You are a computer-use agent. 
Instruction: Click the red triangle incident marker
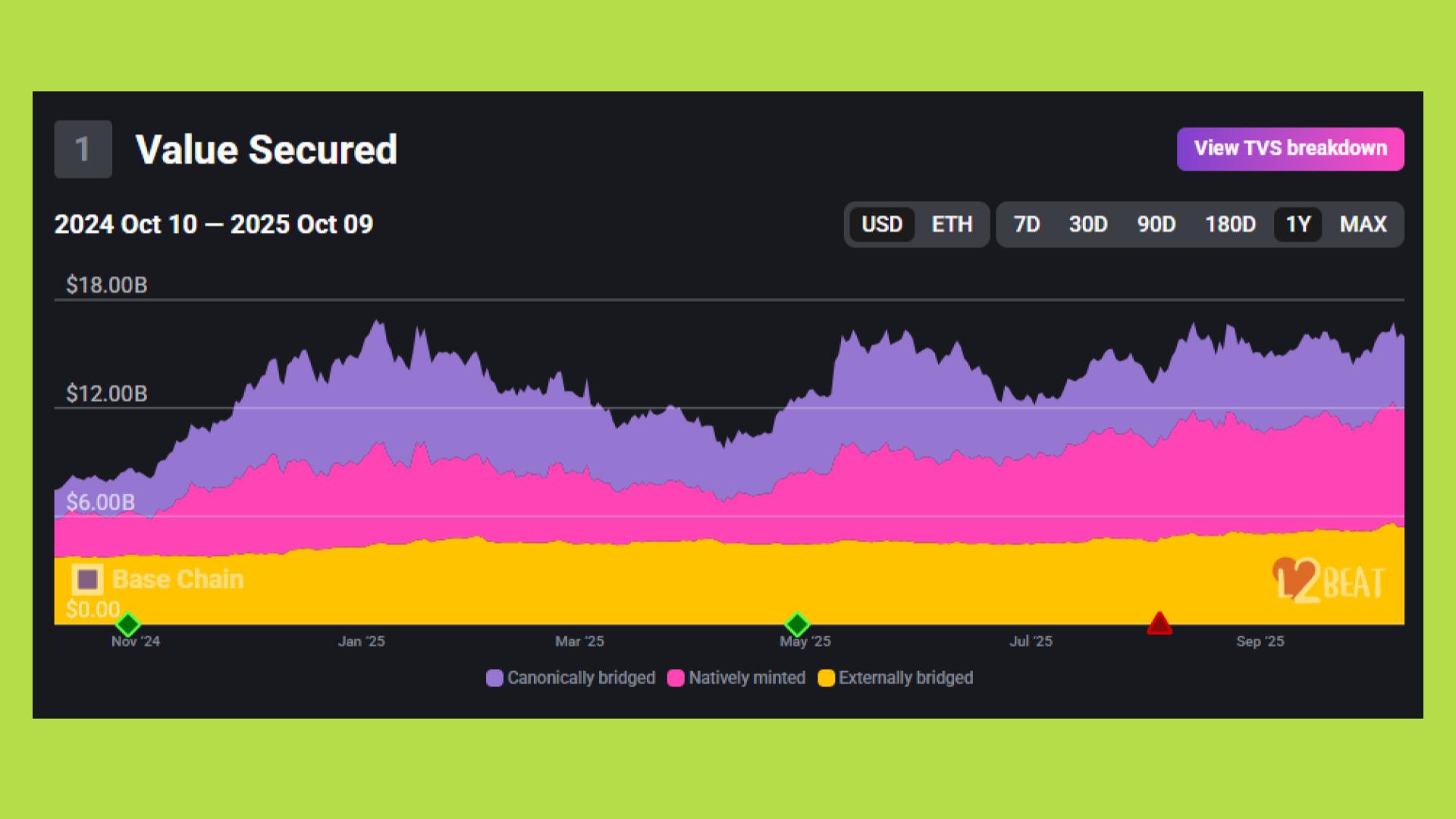(1159, 623)
